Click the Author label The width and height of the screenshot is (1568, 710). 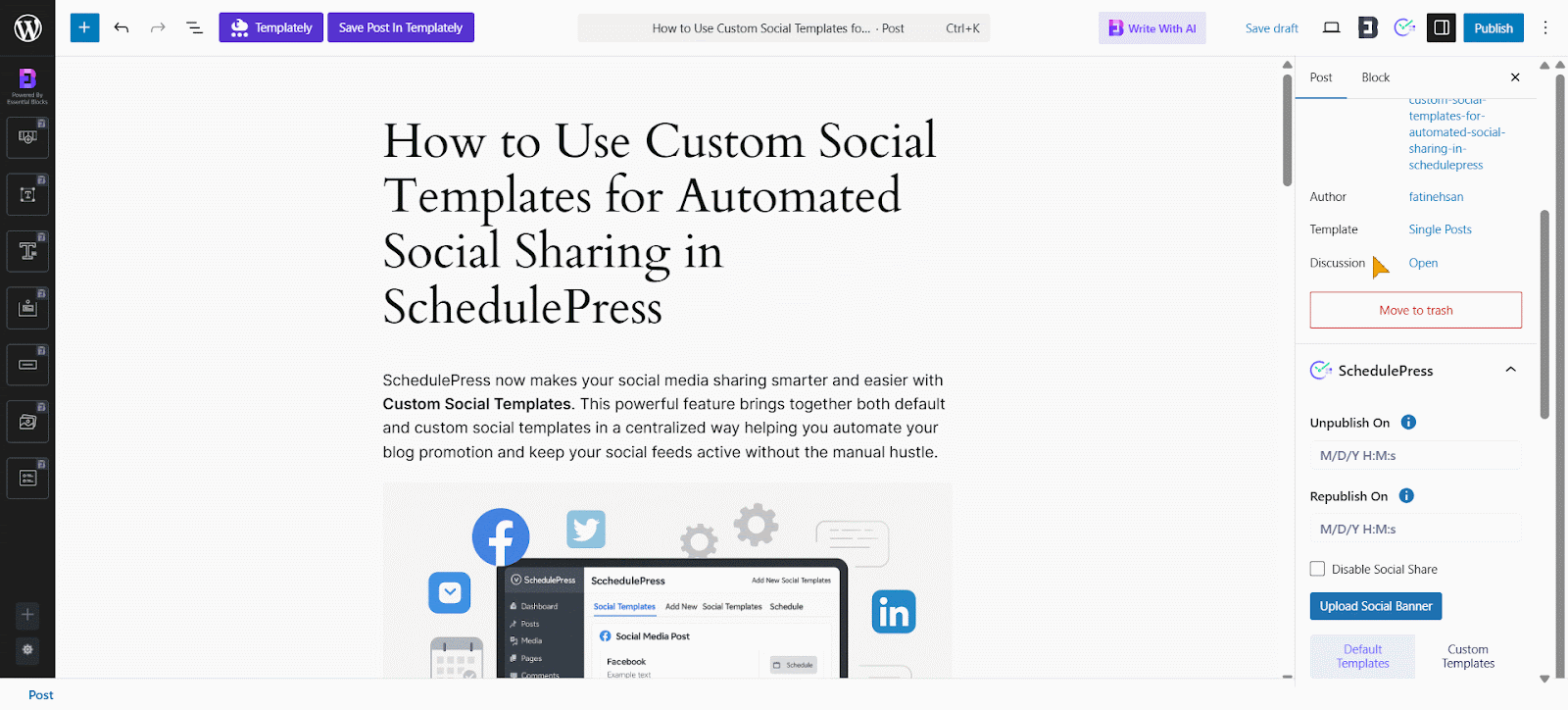[x=1328, y=197]
